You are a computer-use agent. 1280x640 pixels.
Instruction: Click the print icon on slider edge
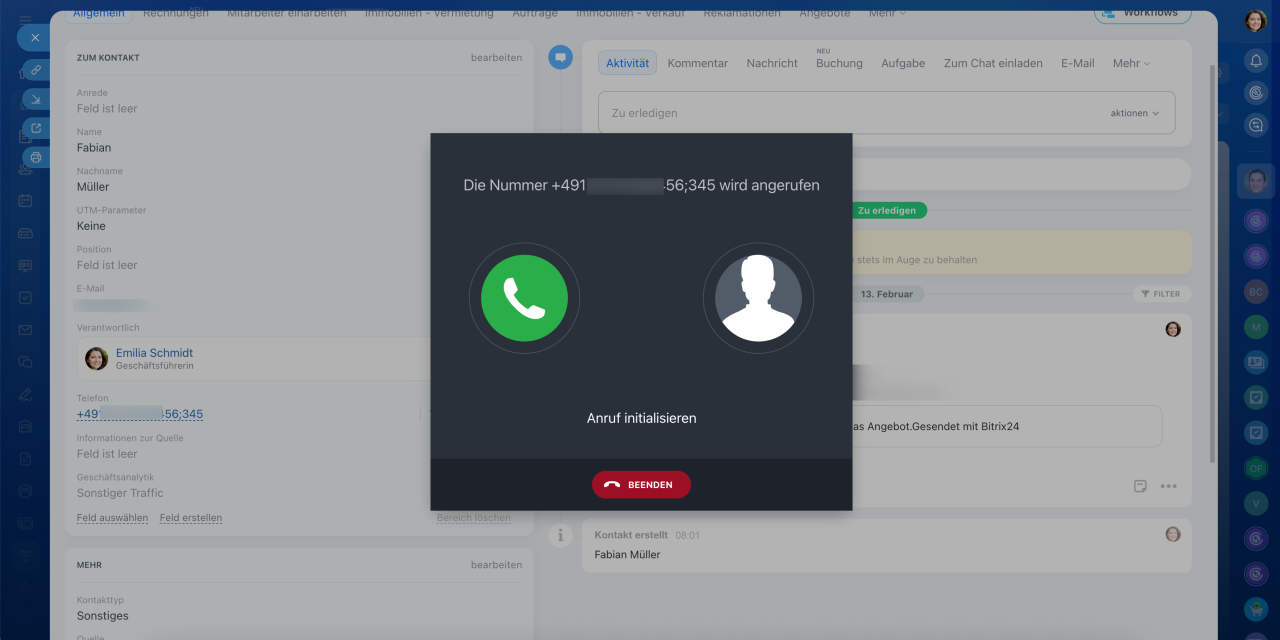[x=36, y=157]
